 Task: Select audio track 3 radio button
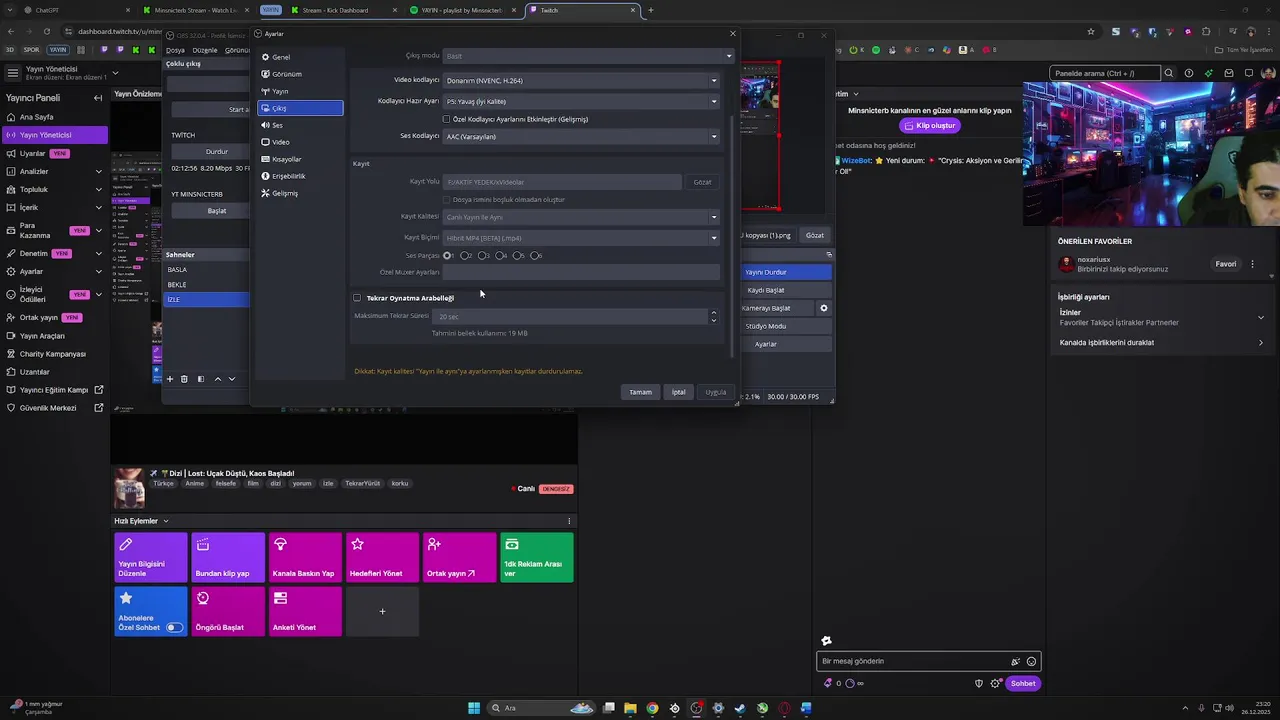[483, 256]
